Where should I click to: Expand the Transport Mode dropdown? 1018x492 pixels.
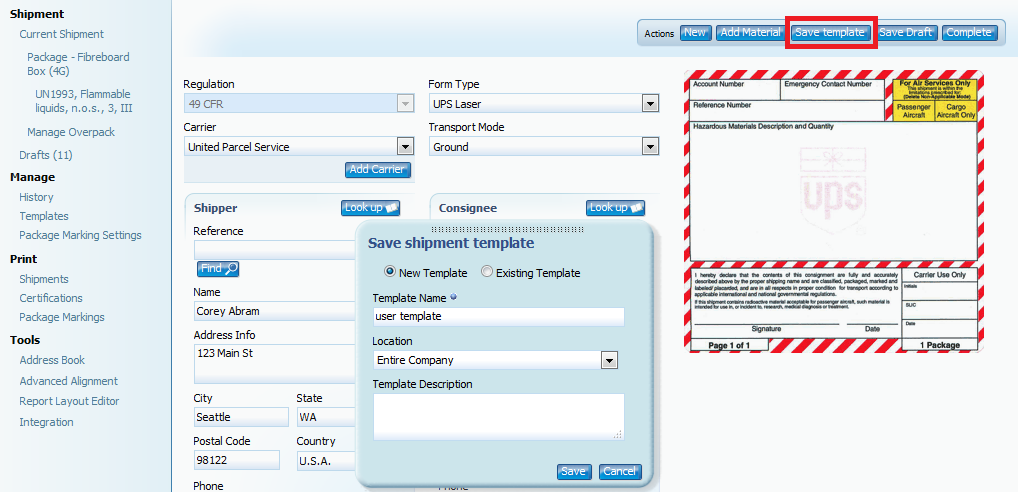coord(649,147)
